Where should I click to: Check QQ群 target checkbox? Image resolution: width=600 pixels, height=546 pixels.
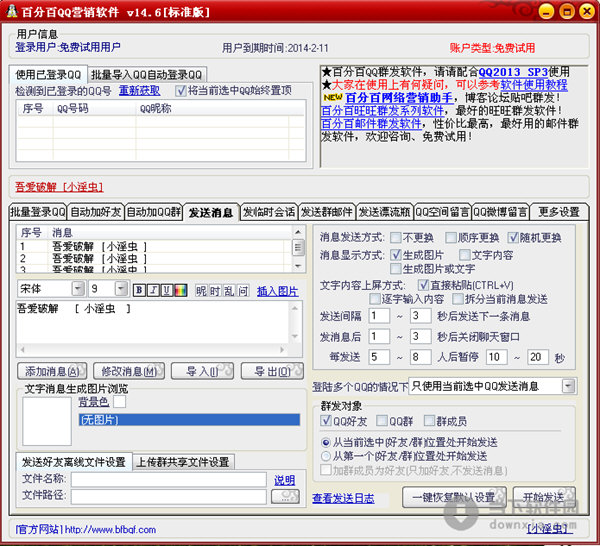[382, 421]
